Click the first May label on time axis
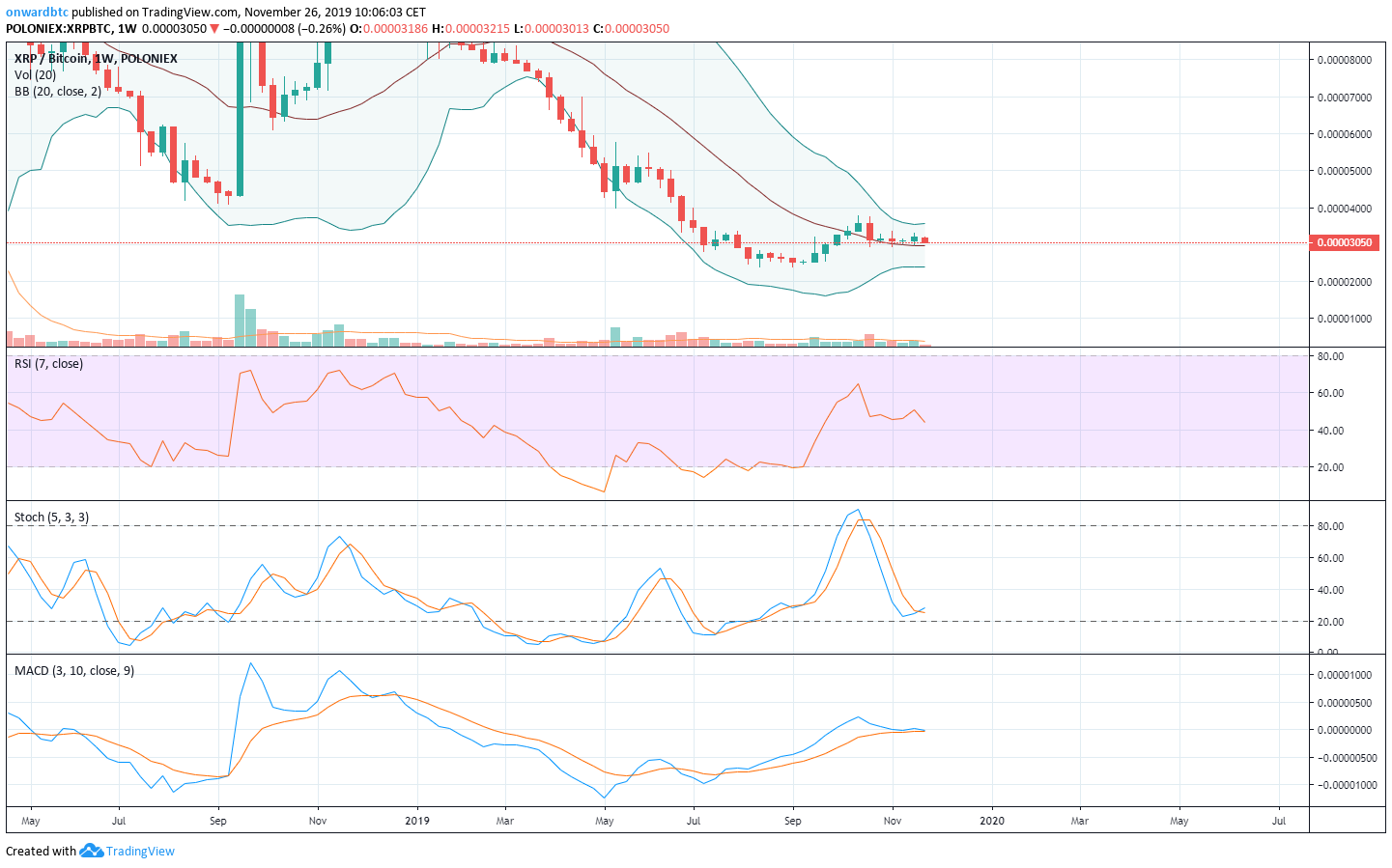The width and height of the screenshot is (1392, 868). [x=30, y=821]
